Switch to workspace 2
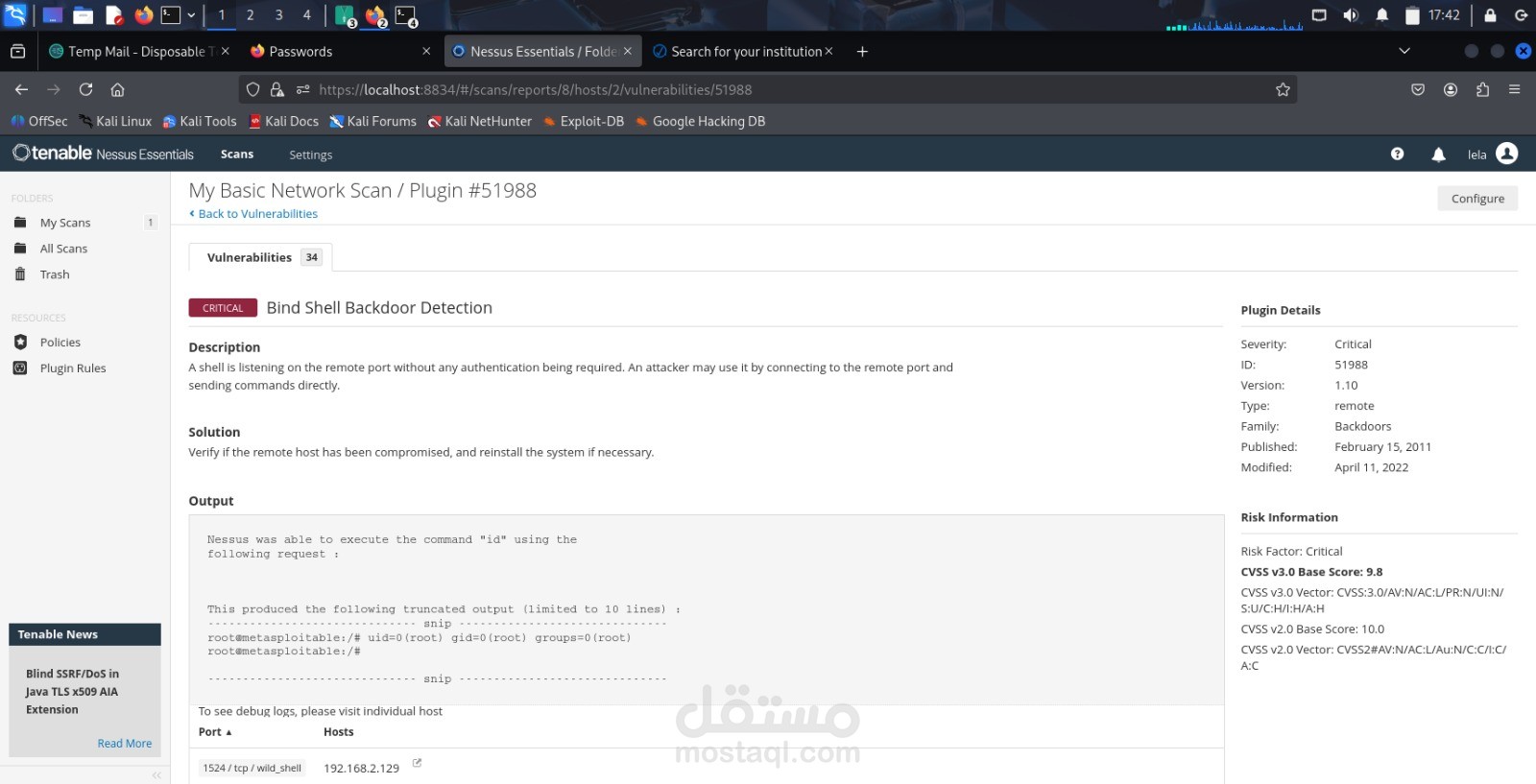1536x784 pixels. click(x=251, y=15)
